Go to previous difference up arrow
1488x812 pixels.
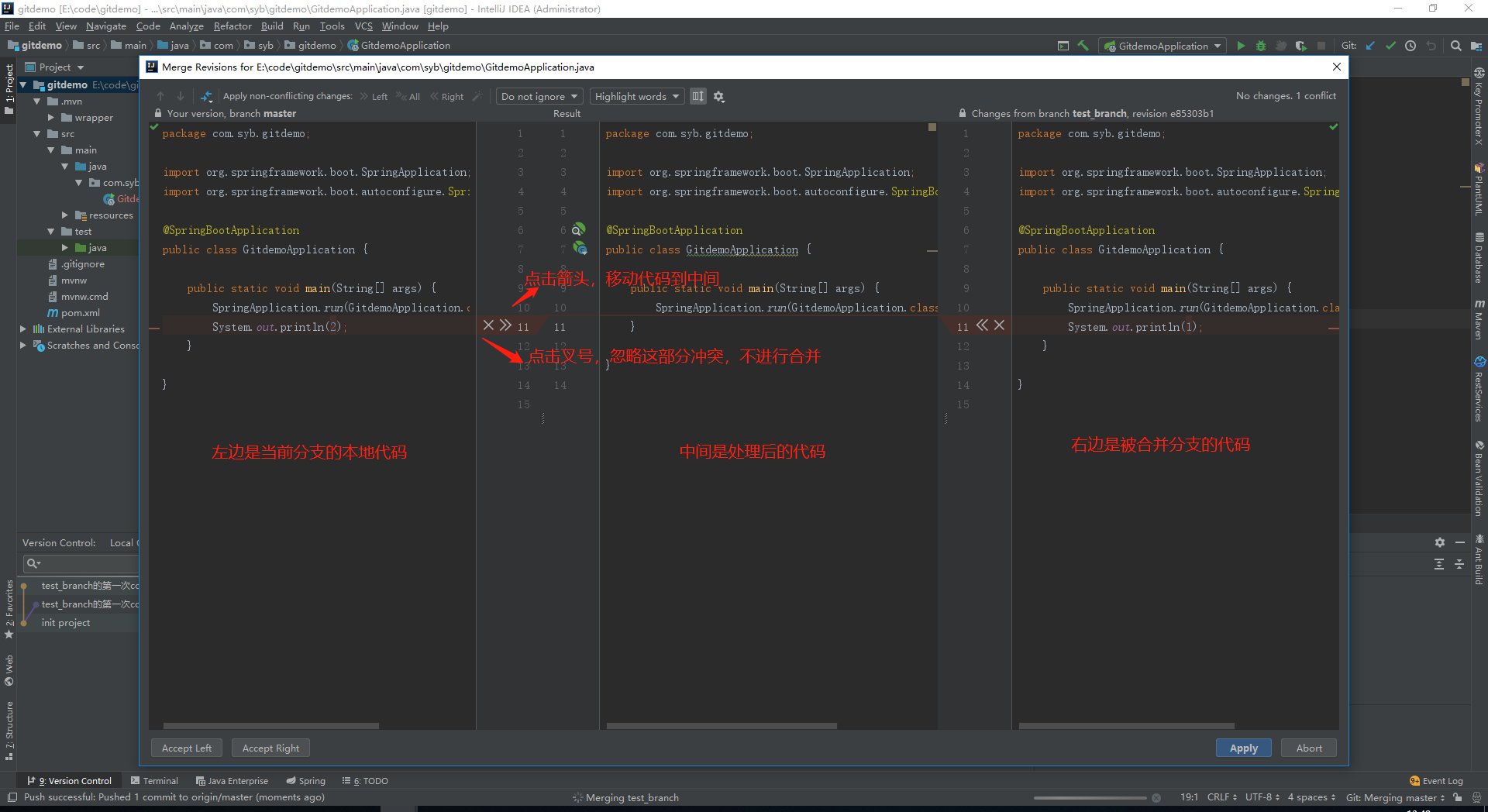(160, 97)
